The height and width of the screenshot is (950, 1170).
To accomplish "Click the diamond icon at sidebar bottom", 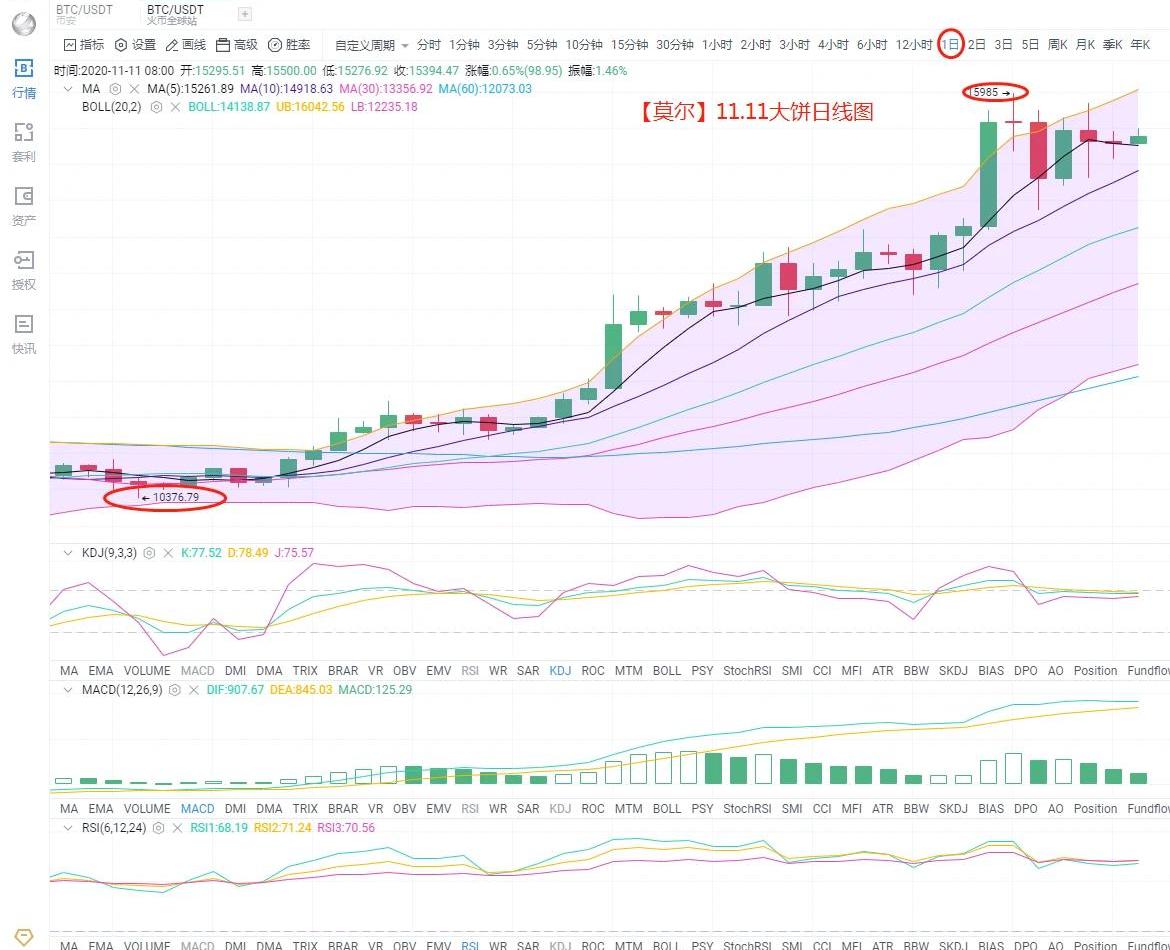I will (24, 936).
